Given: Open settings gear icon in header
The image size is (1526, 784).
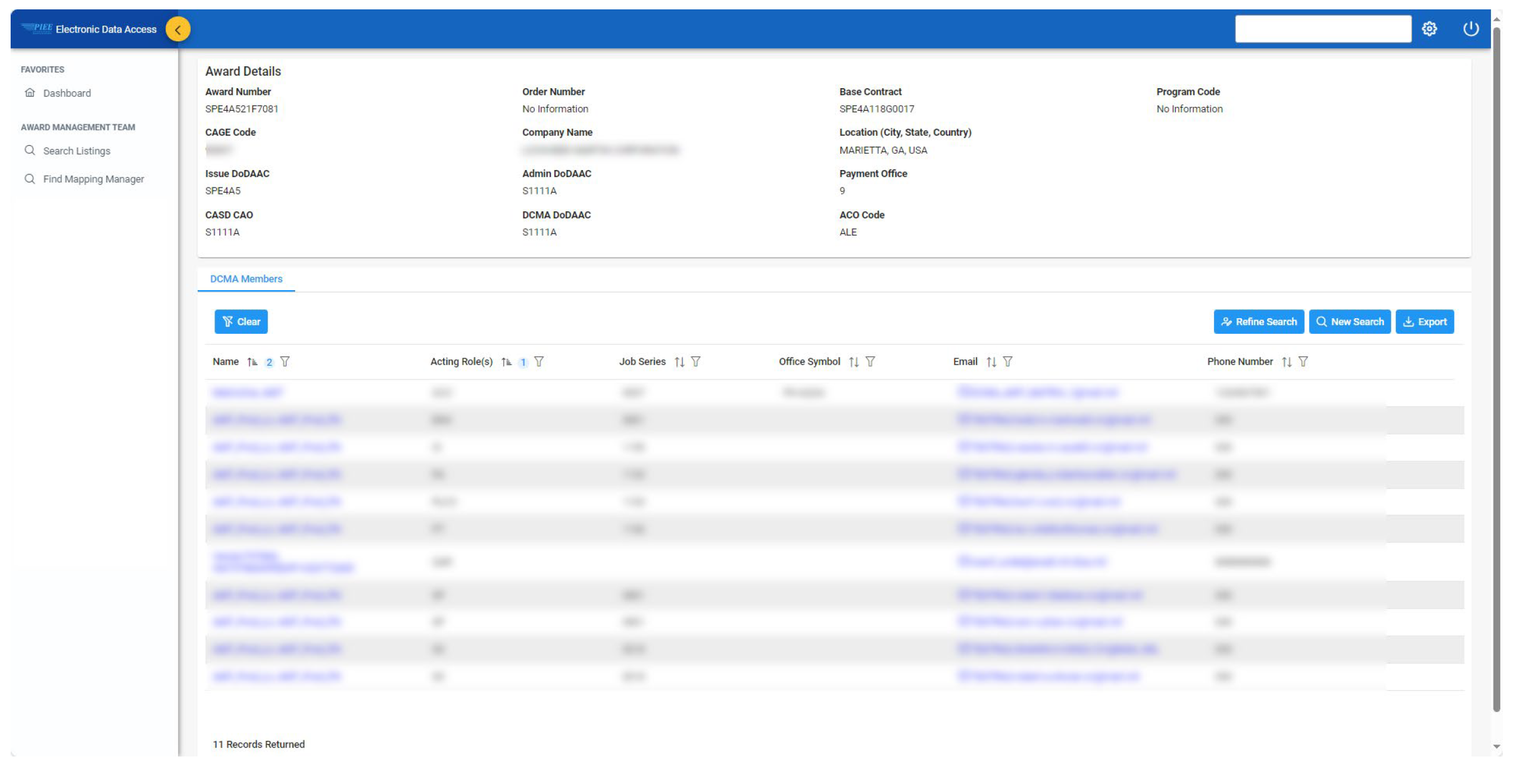Looking at the screenshot, I should 1429,29.
